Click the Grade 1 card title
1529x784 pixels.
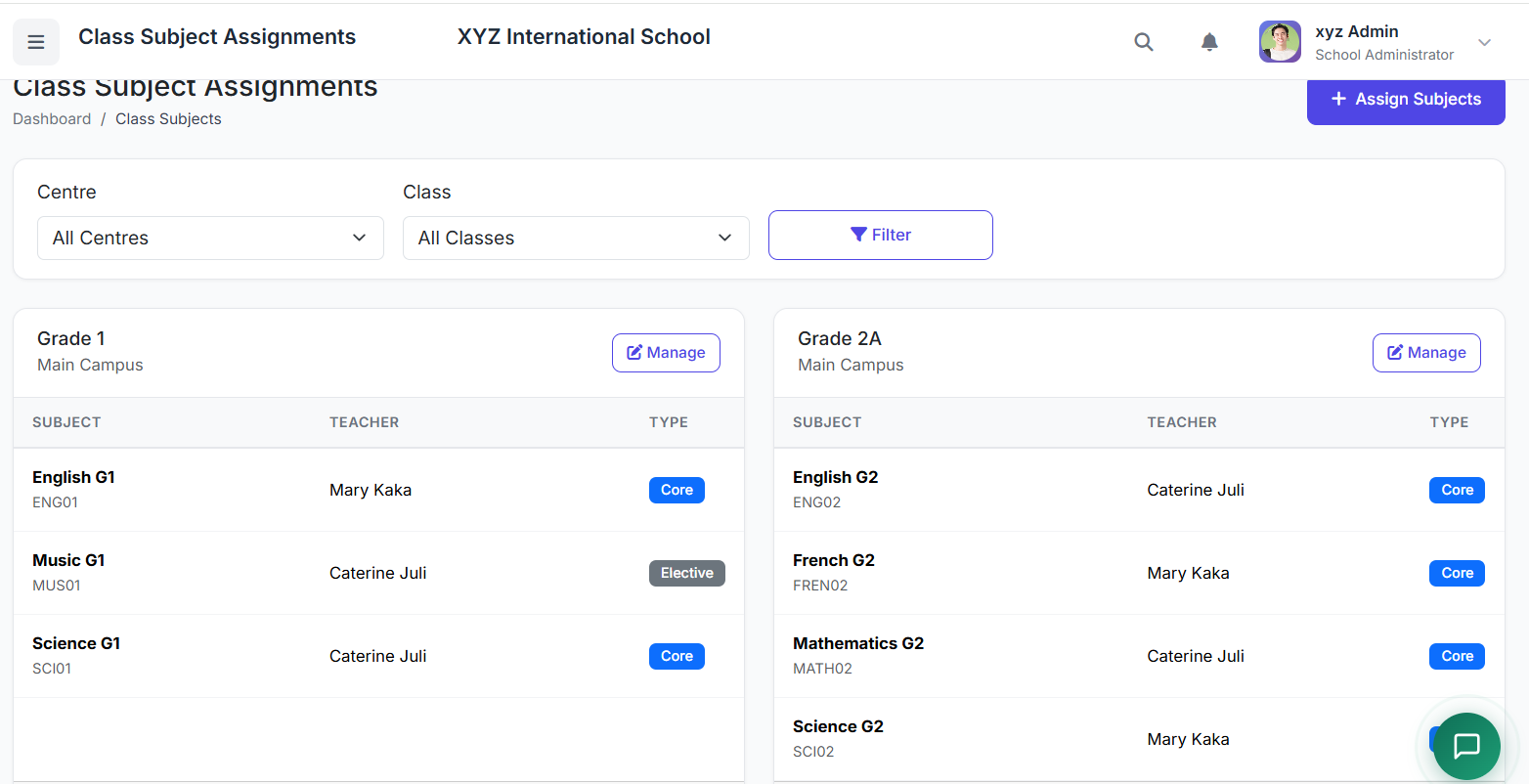pos(70,338)
